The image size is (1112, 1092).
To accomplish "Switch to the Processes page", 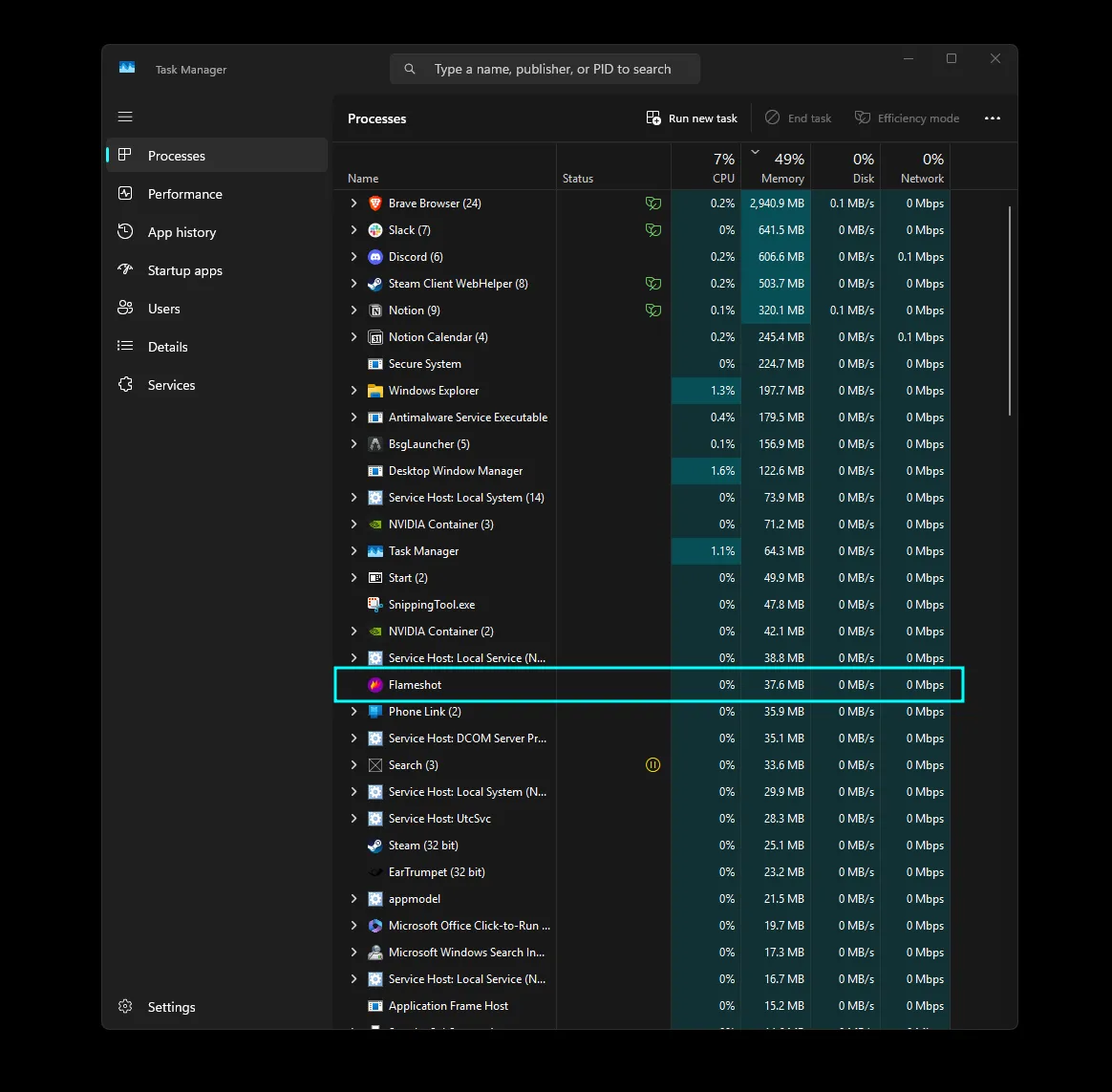I will pos(217,156).
